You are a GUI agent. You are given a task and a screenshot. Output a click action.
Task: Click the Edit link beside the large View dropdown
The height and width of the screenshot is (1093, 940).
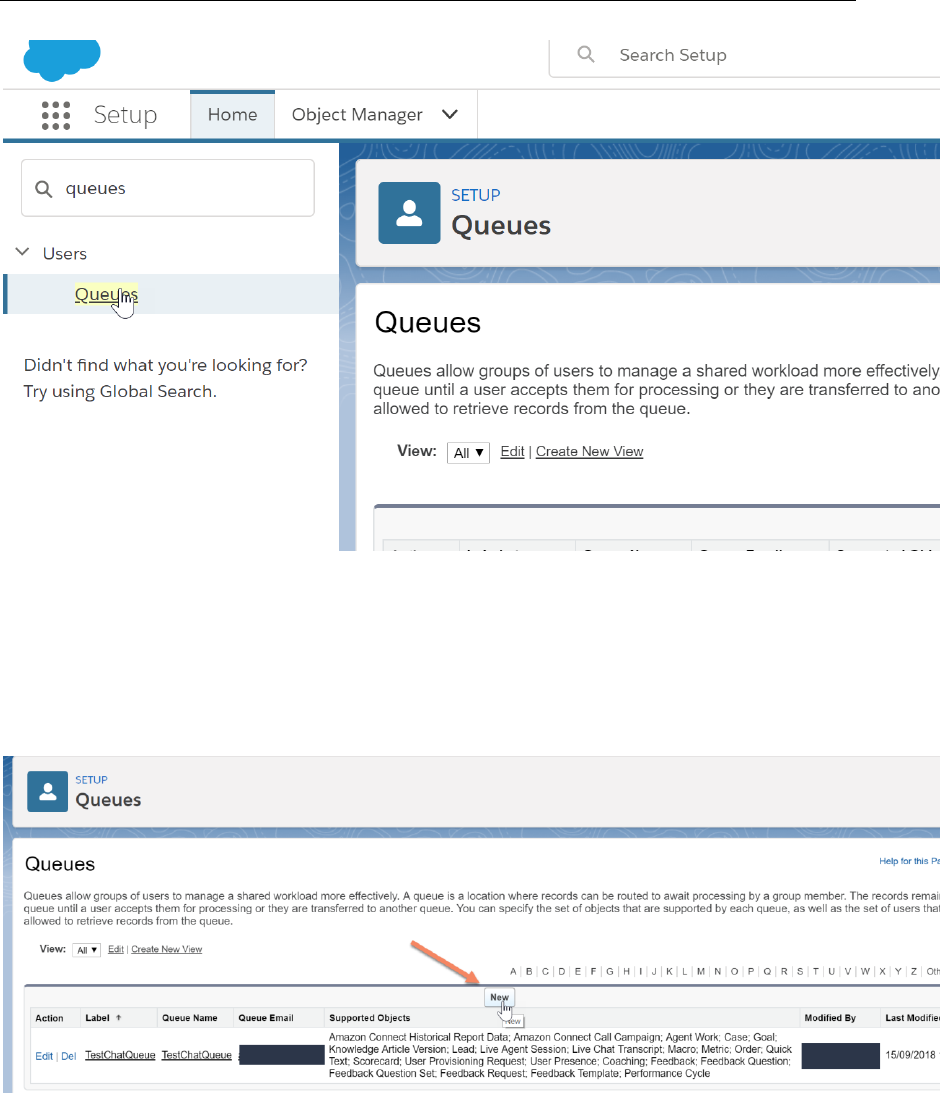point(512,452)
